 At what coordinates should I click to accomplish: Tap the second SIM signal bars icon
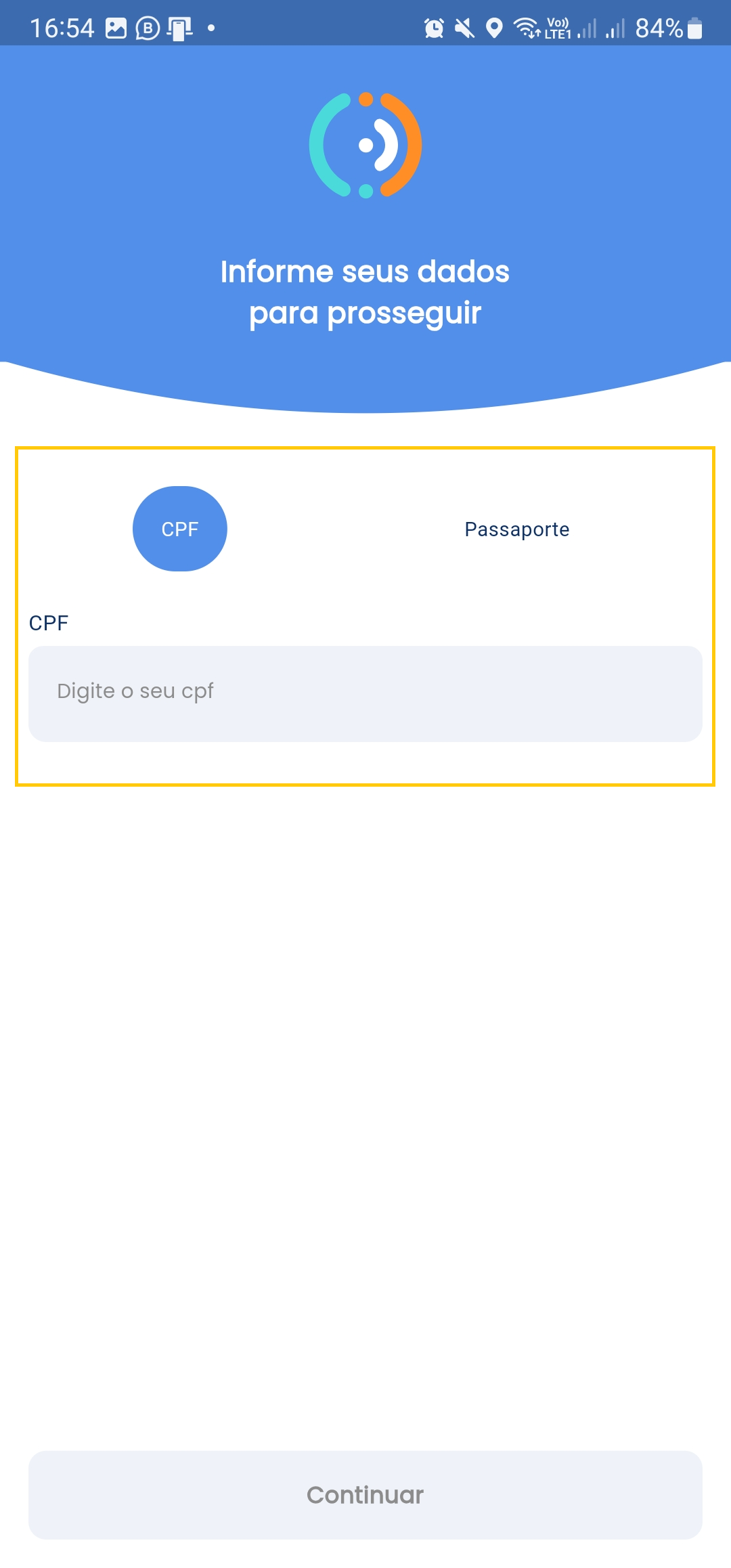(x=615, y=28)
